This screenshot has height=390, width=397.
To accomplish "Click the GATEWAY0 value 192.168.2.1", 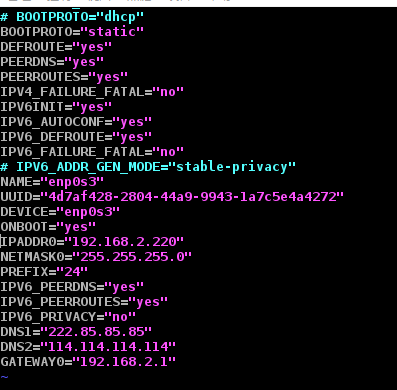I will [124, 362].
